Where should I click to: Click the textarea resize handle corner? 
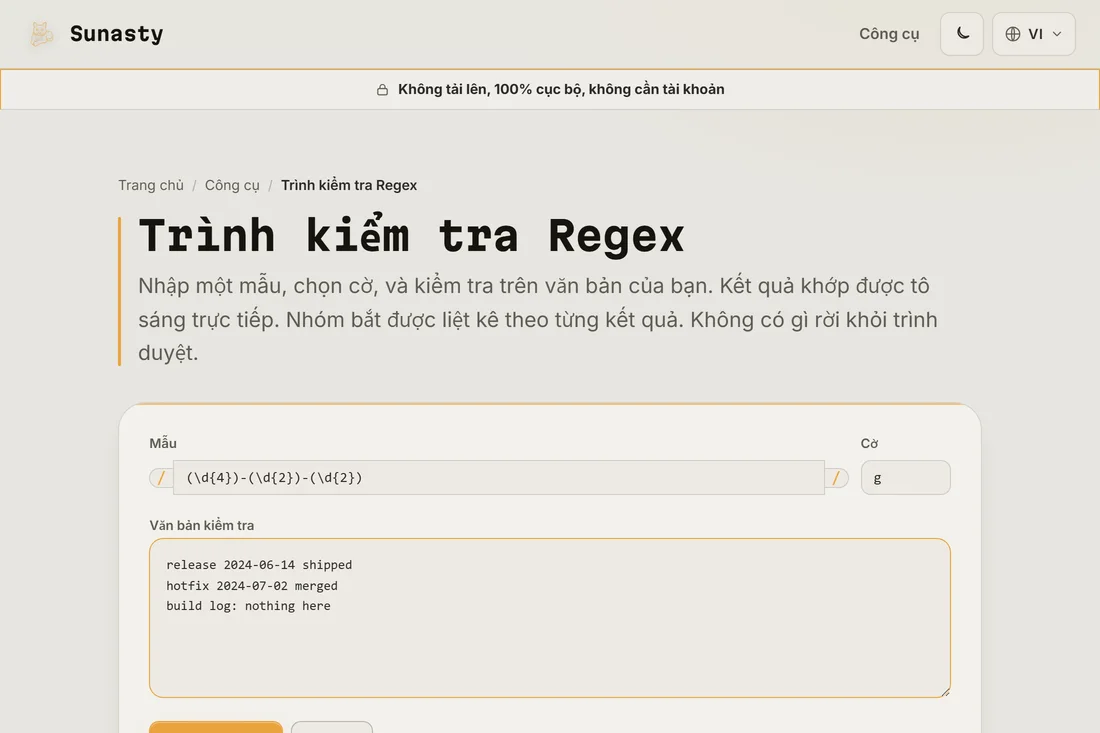[945, 692]
